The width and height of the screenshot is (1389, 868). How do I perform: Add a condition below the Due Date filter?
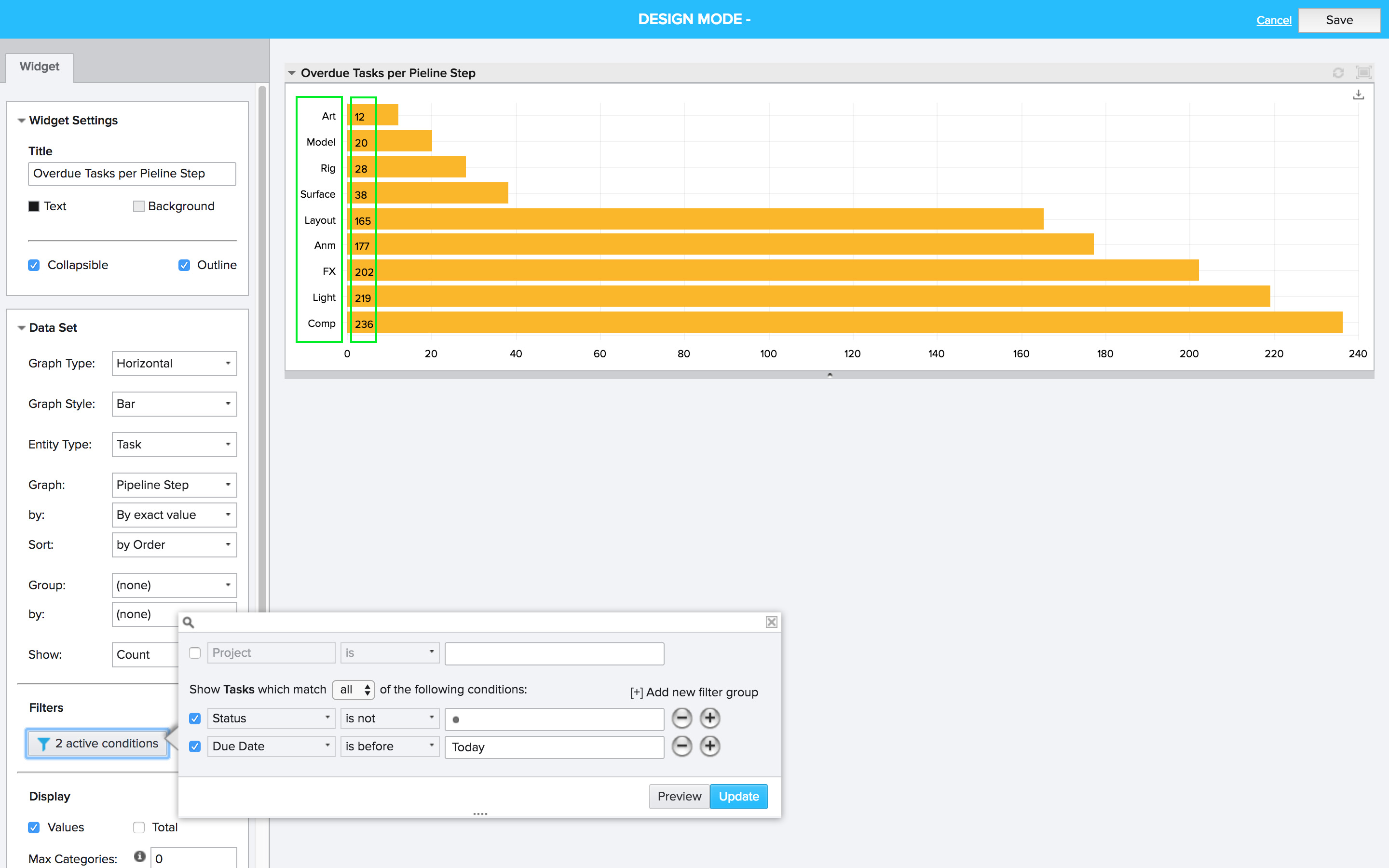pyautogui.click(x=710, y=746)
